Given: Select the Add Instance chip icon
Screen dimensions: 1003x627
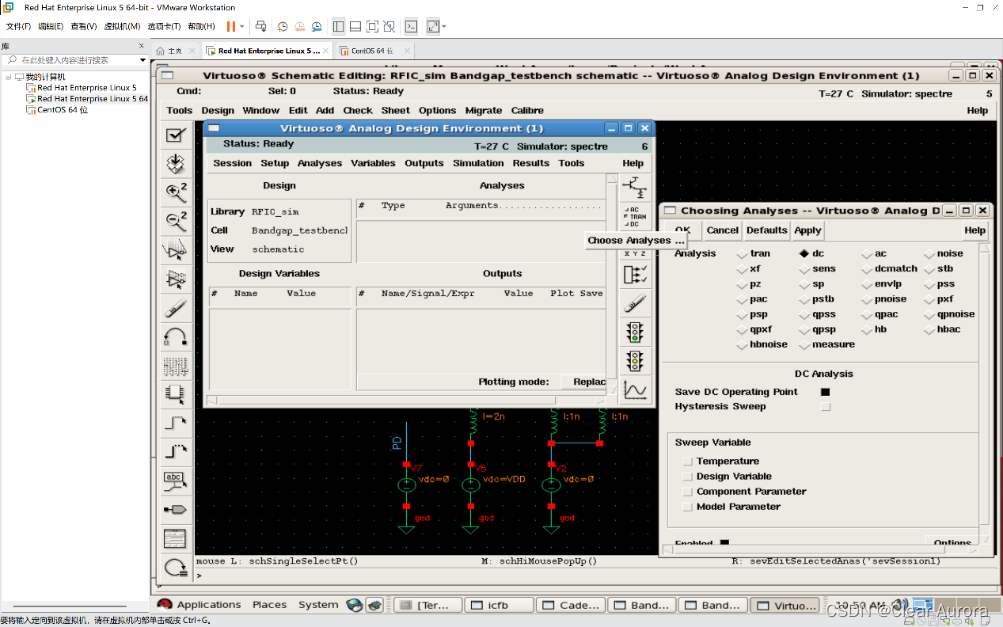Looking at the screenshot, I should click(x=175, y=394).
